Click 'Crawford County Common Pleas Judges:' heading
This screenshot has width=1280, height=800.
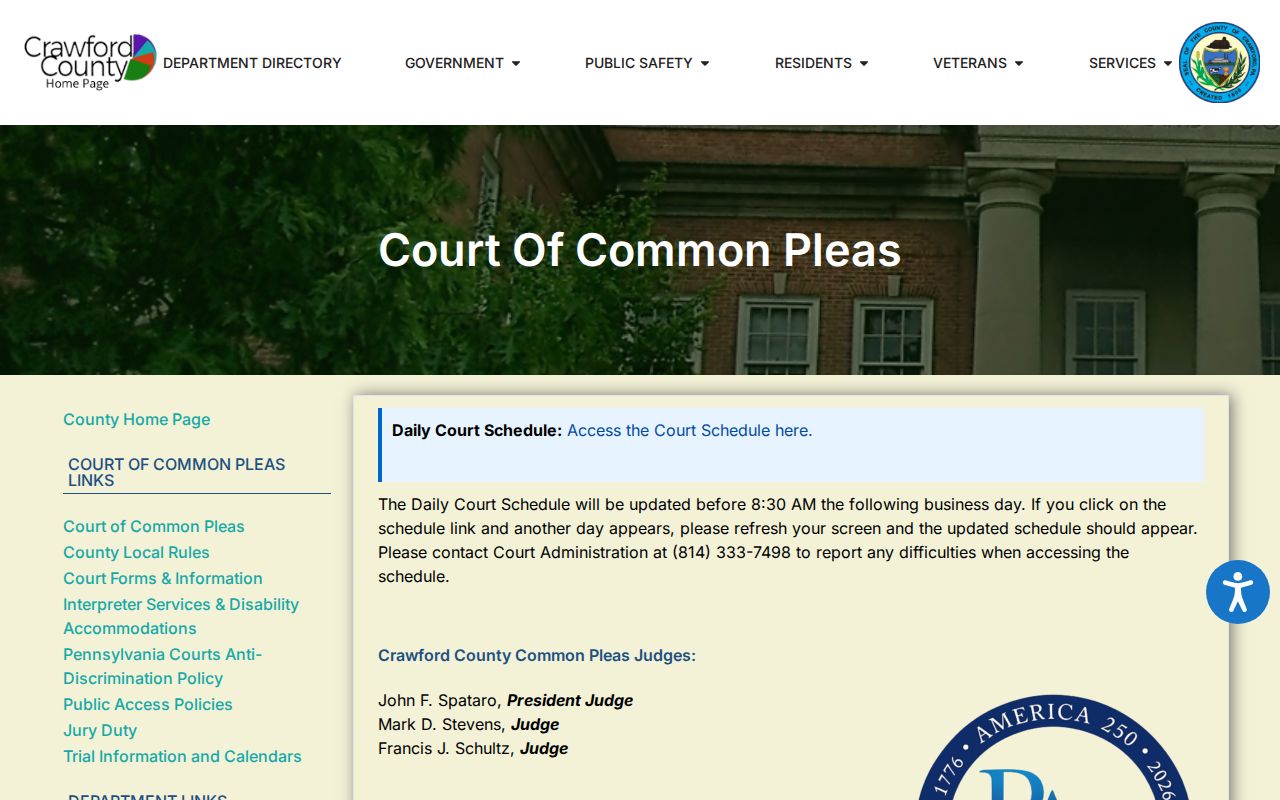click(x=537, y=655)
